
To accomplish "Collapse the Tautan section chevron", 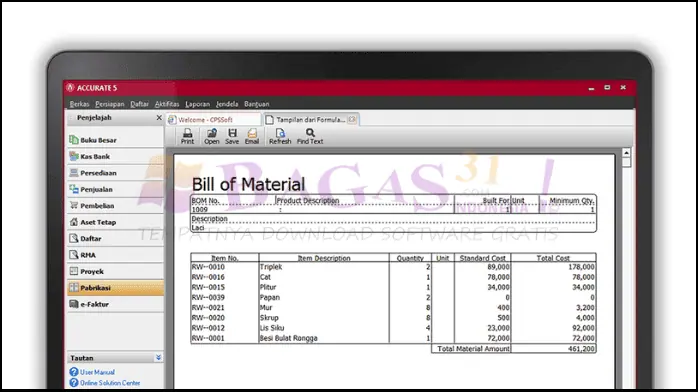I will (158, 357).
